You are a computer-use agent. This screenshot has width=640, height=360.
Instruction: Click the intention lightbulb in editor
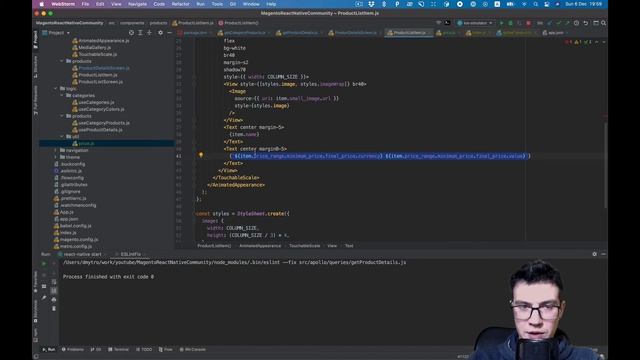[200, 155]
